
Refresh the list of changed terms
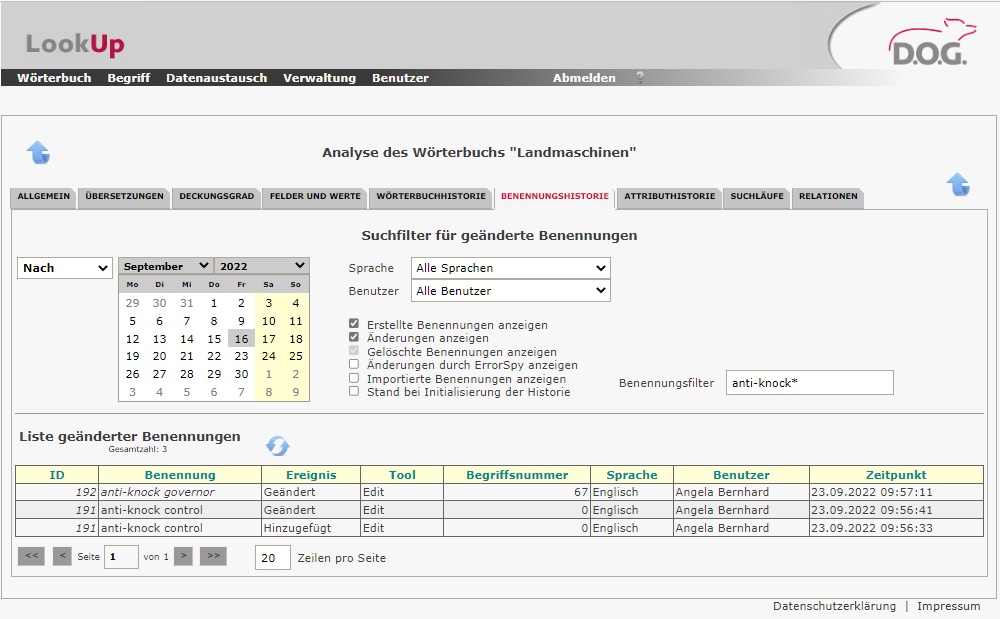pyautogui.click(x=277, y=446)
